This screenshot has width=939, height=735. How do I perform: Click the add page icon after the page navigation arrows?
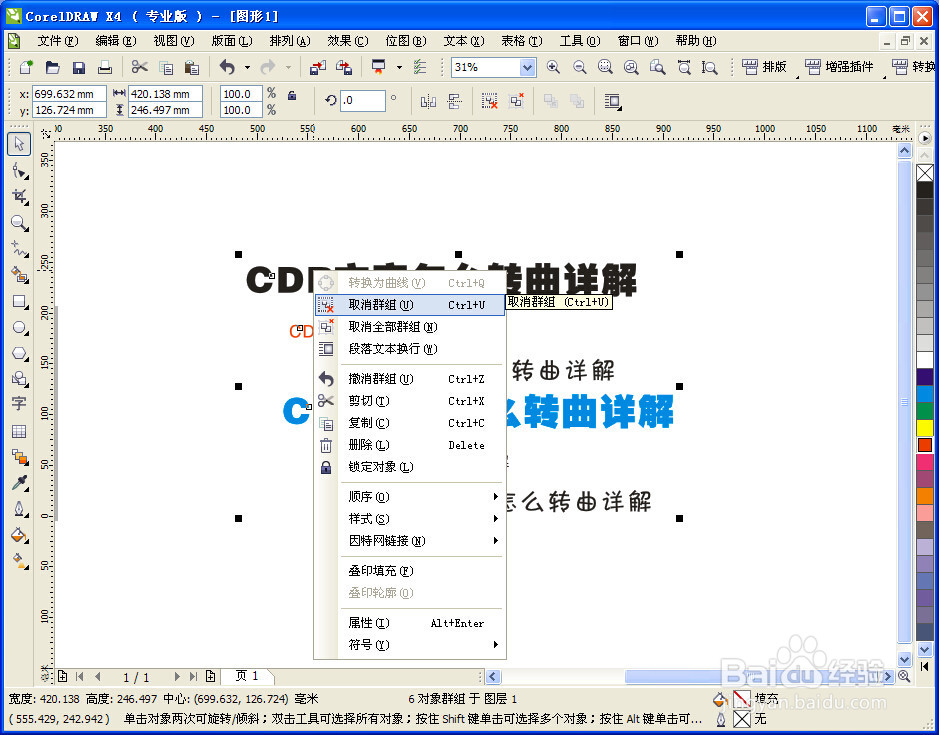[210, 677]
